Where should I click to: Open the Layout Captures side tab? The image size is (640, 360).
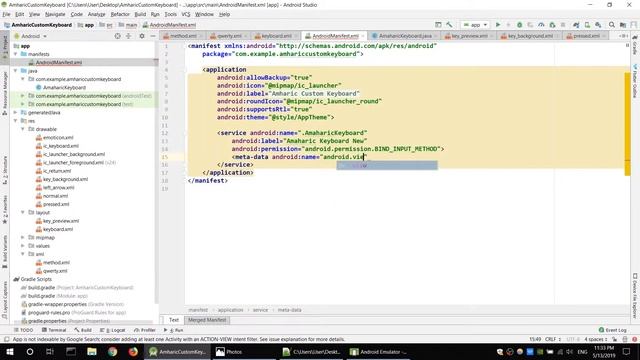point(5,300)
